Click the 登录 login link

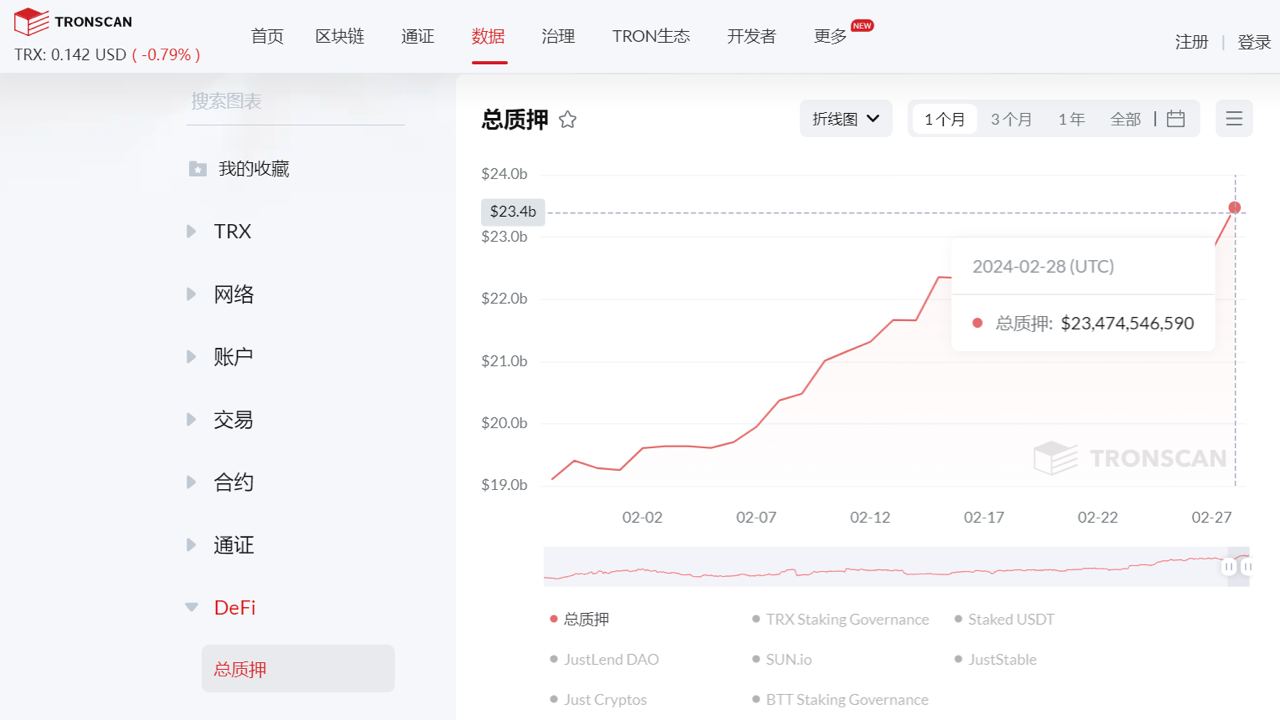point(1254,42)
